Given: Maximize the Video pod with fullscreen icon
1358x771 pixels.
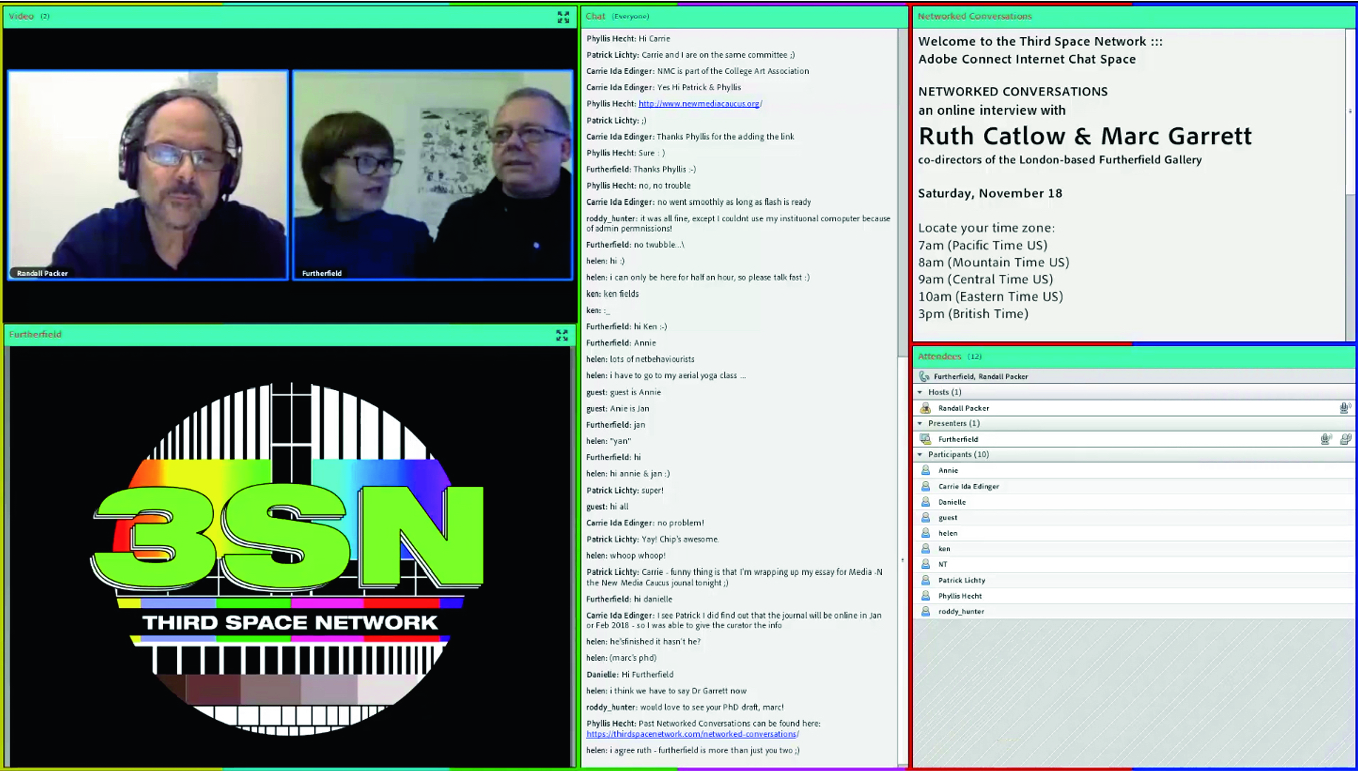Looking at the screenshot, I should point(563,17).
